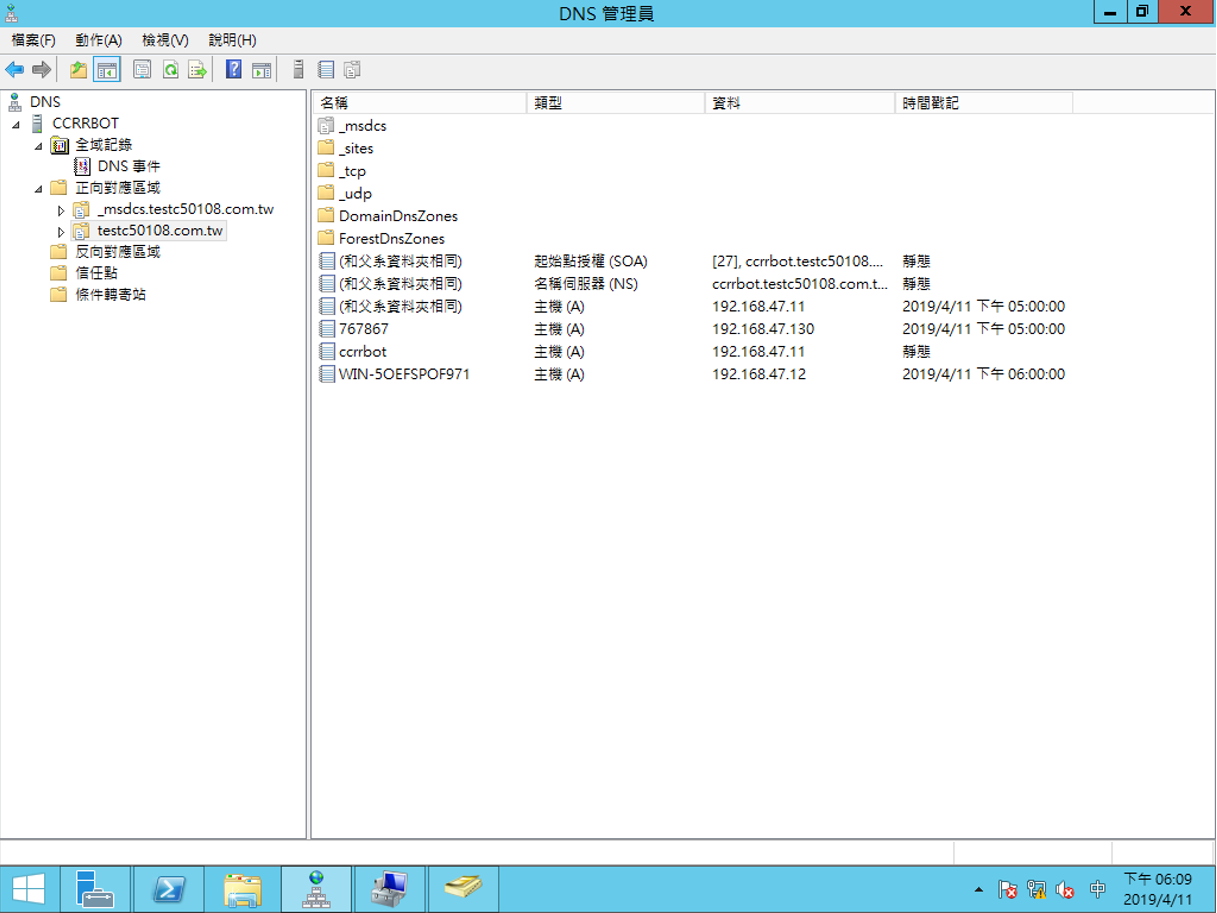Click the muted speaker tray icon

[1066, 889]
